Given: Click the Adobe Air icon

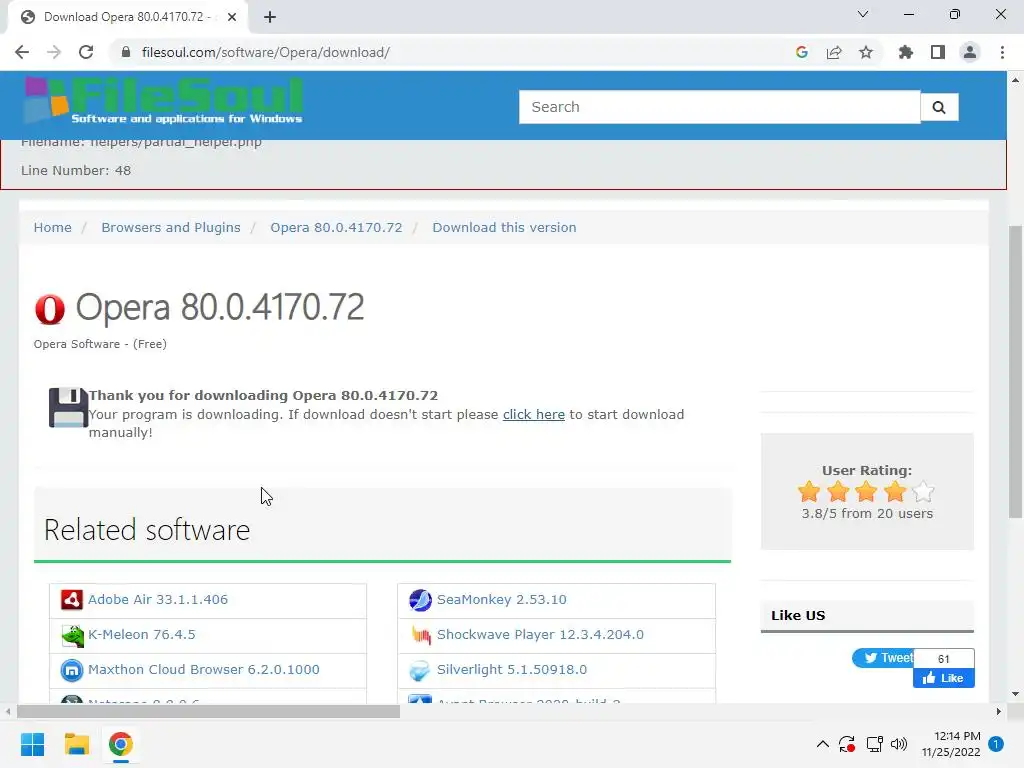Looking at the screenshot, I should point(72,600).
